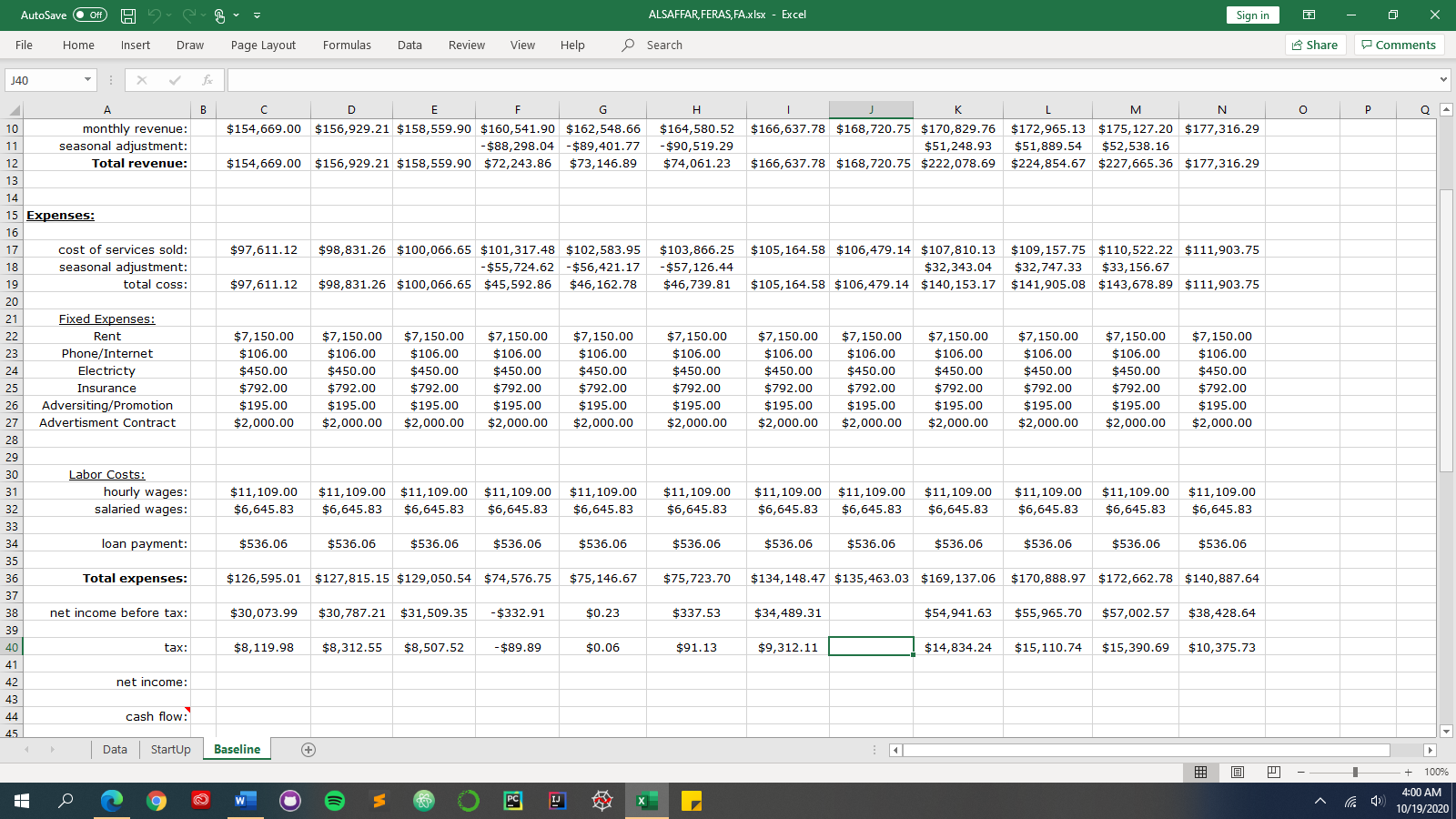
Task: Add a new sheet with plus icon
Action: click(308, 750)
